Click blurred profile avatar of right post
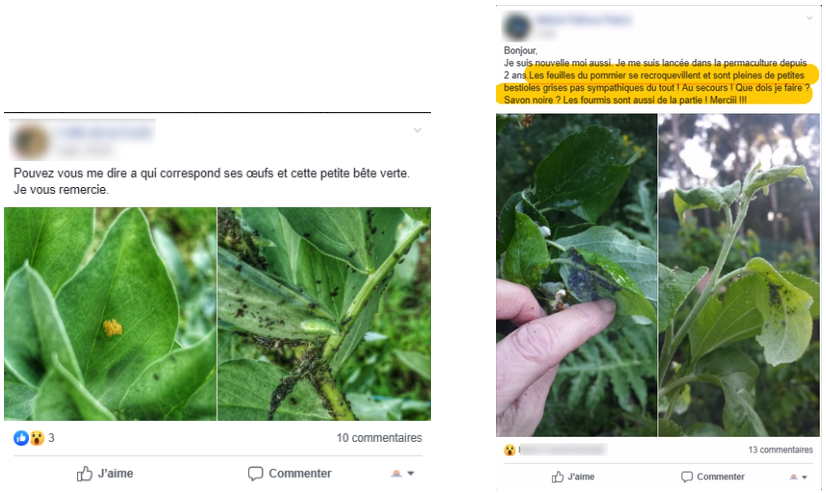Viewport: 826px width, 493px height. pos(517,26)
